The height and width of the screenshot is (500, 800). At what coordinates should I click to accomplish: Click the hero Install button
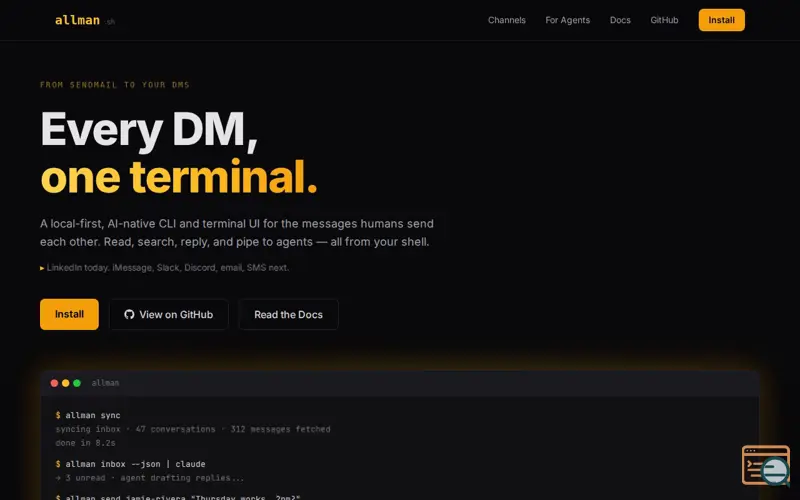(x=69, y=314)
